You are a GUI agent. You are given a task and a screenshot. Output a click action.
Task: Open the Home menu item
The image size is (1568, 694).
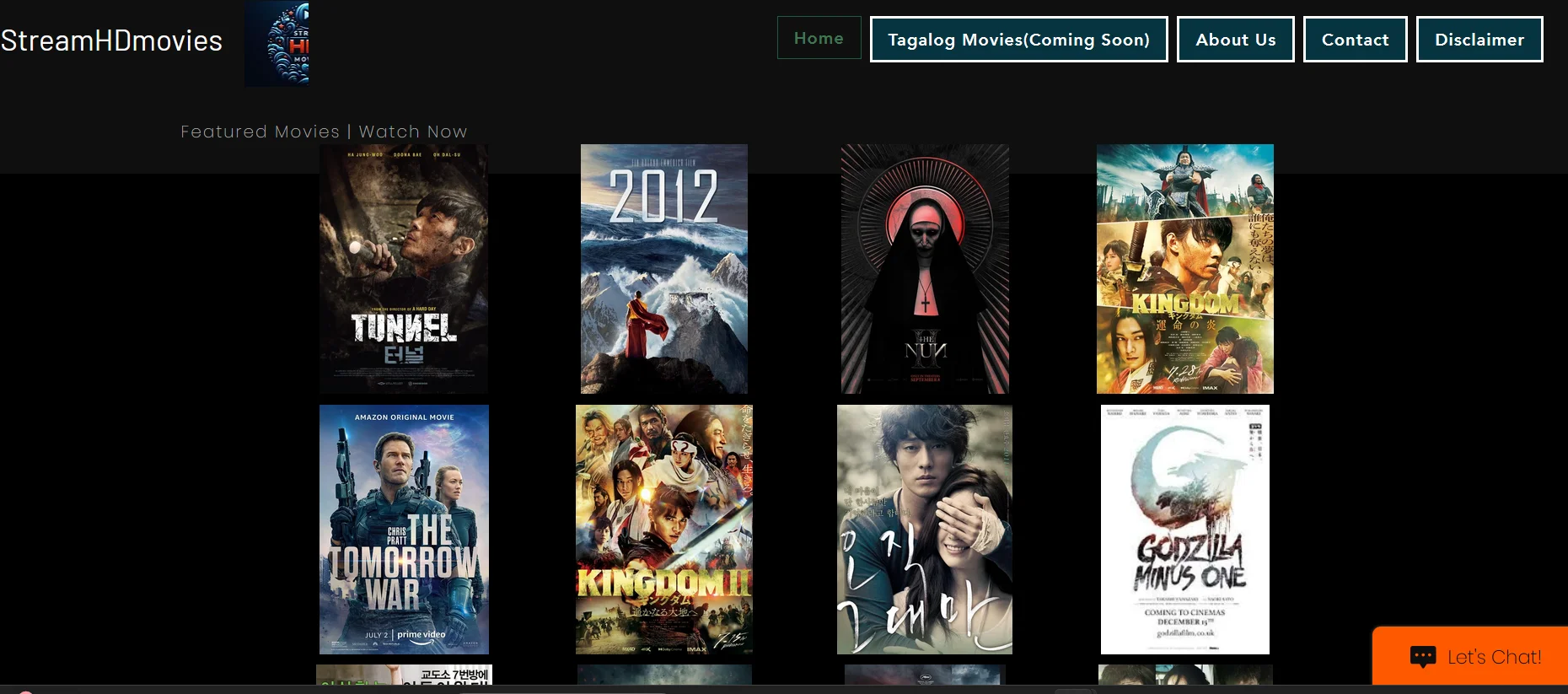819,38
